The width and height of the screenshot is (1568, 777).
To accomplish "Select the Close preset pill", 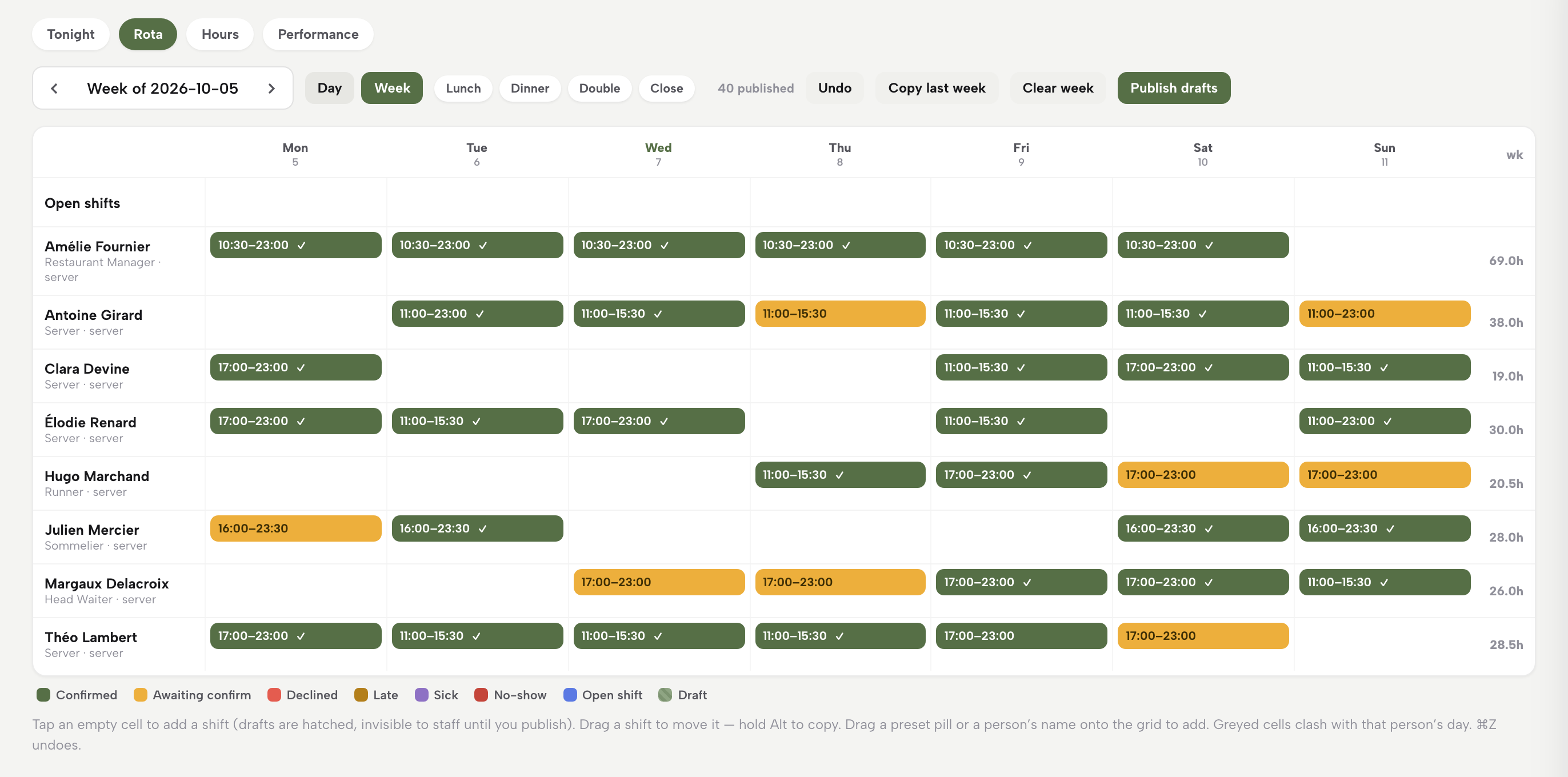I will click(x=666, y=88).
